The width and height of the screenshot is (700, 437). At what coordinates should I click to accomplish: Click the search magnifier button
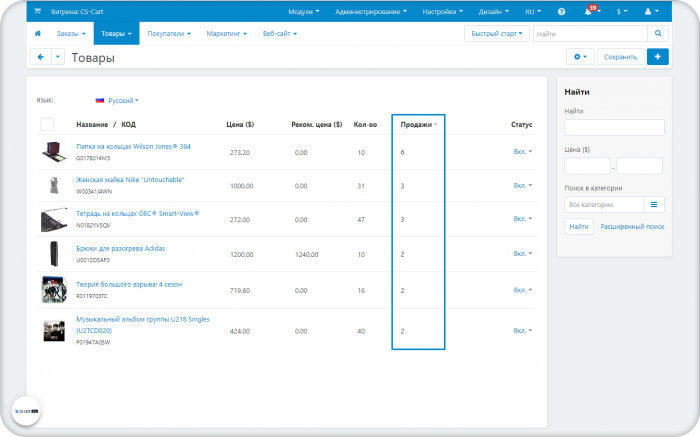coord(658,33)
